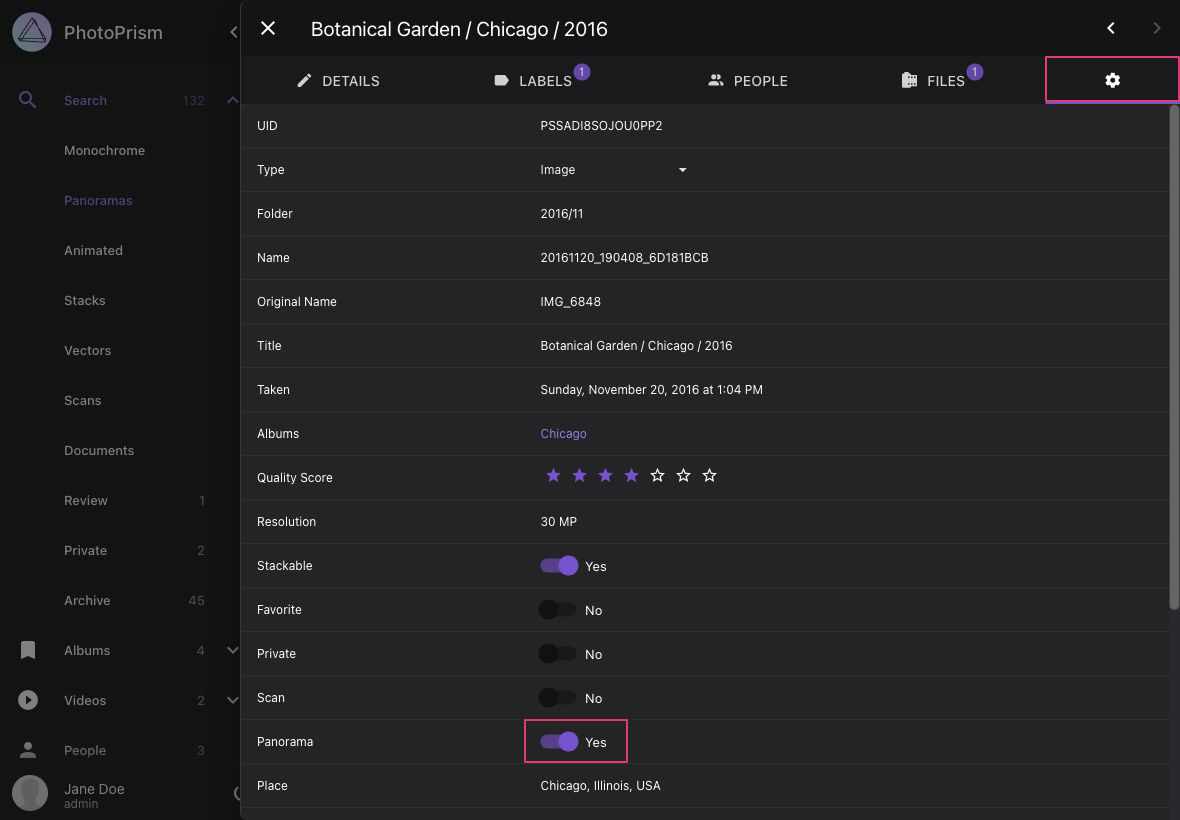Enable the Favorite toggle
Image resolution: width=1180 pixels, height=820 pixels.
559,609
